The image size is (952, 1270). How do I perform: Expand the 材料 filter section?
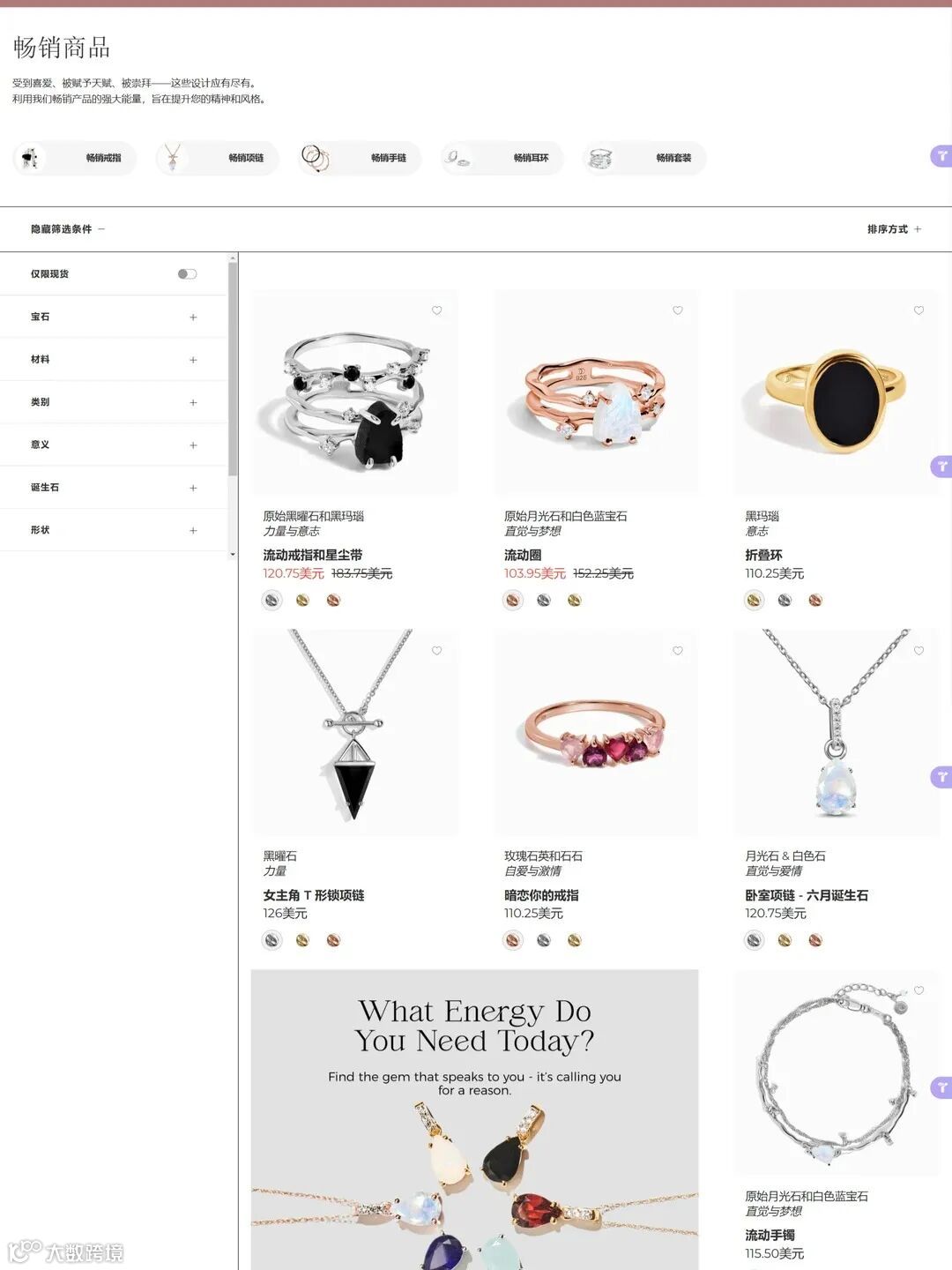click(x=114, y=360)
